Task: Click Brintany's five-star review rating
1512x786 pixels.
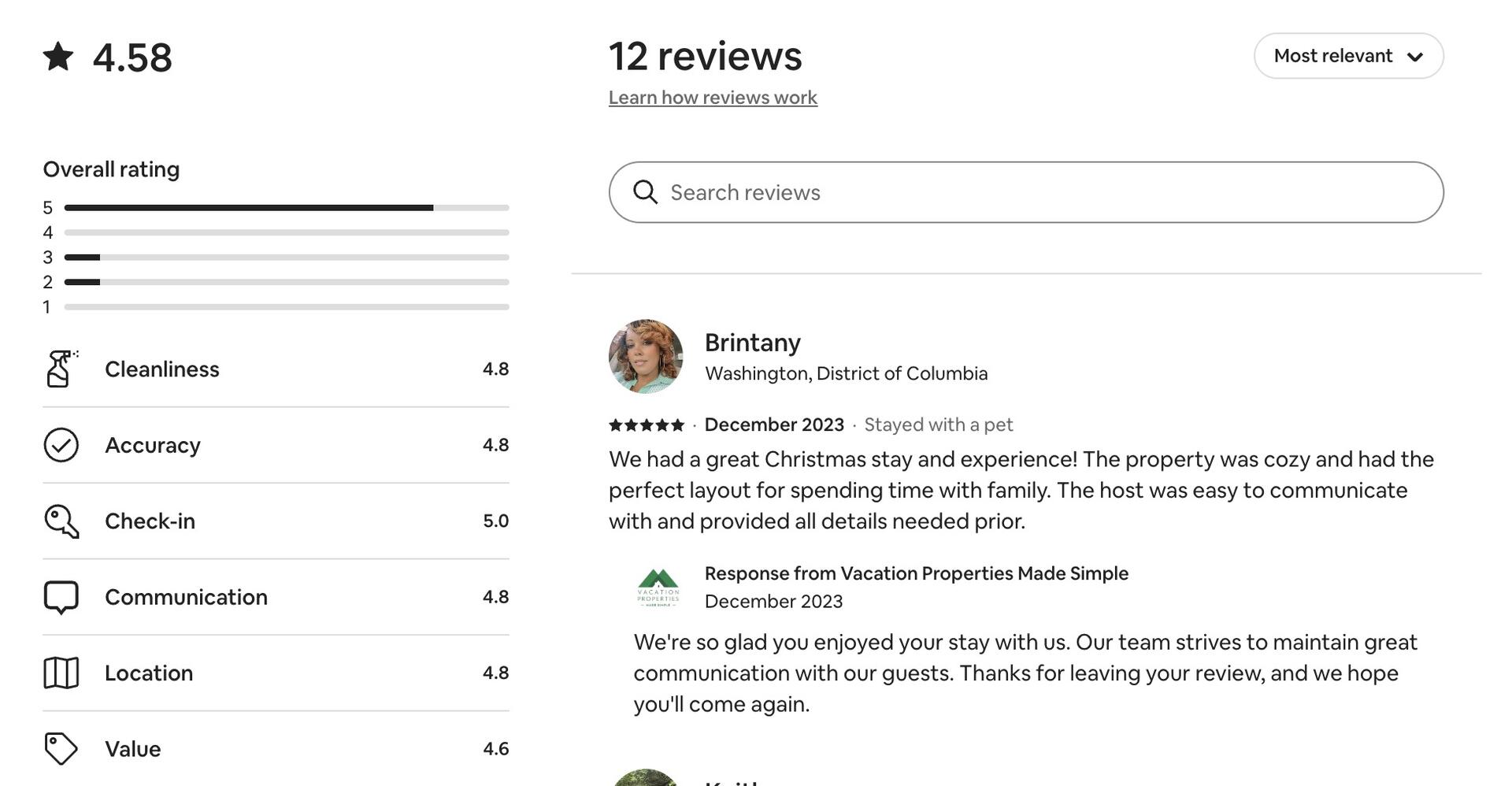Action: (x=647, y=425)
